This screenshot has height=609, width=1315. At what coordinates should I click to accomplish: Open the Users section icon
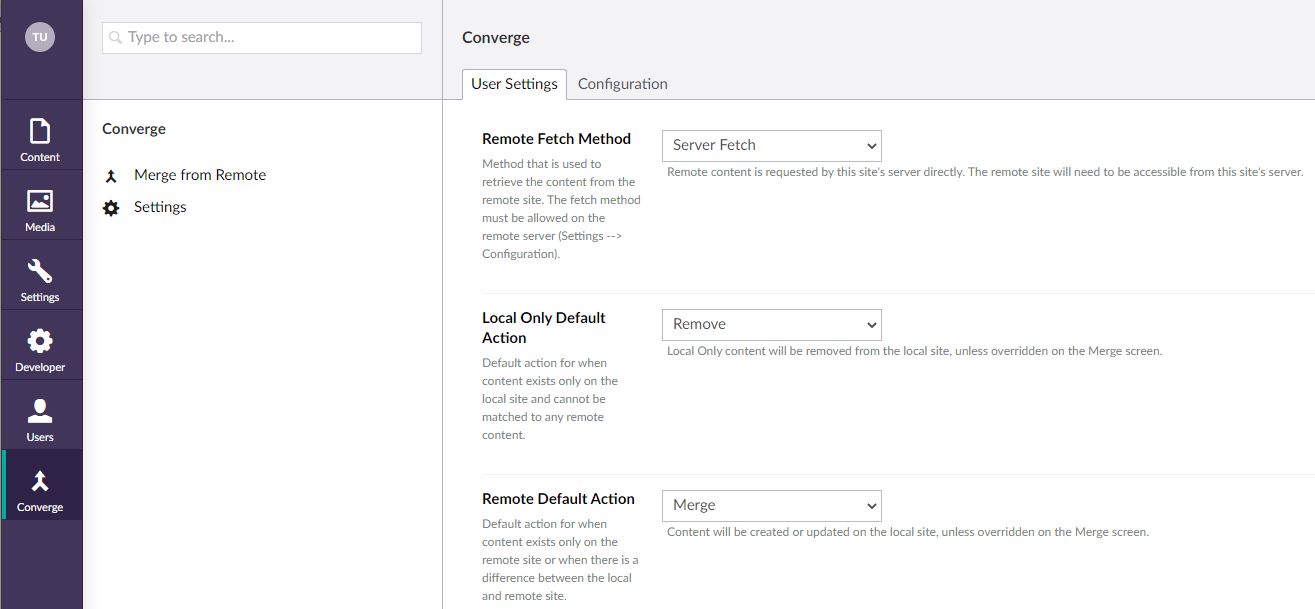coord(40,411)
